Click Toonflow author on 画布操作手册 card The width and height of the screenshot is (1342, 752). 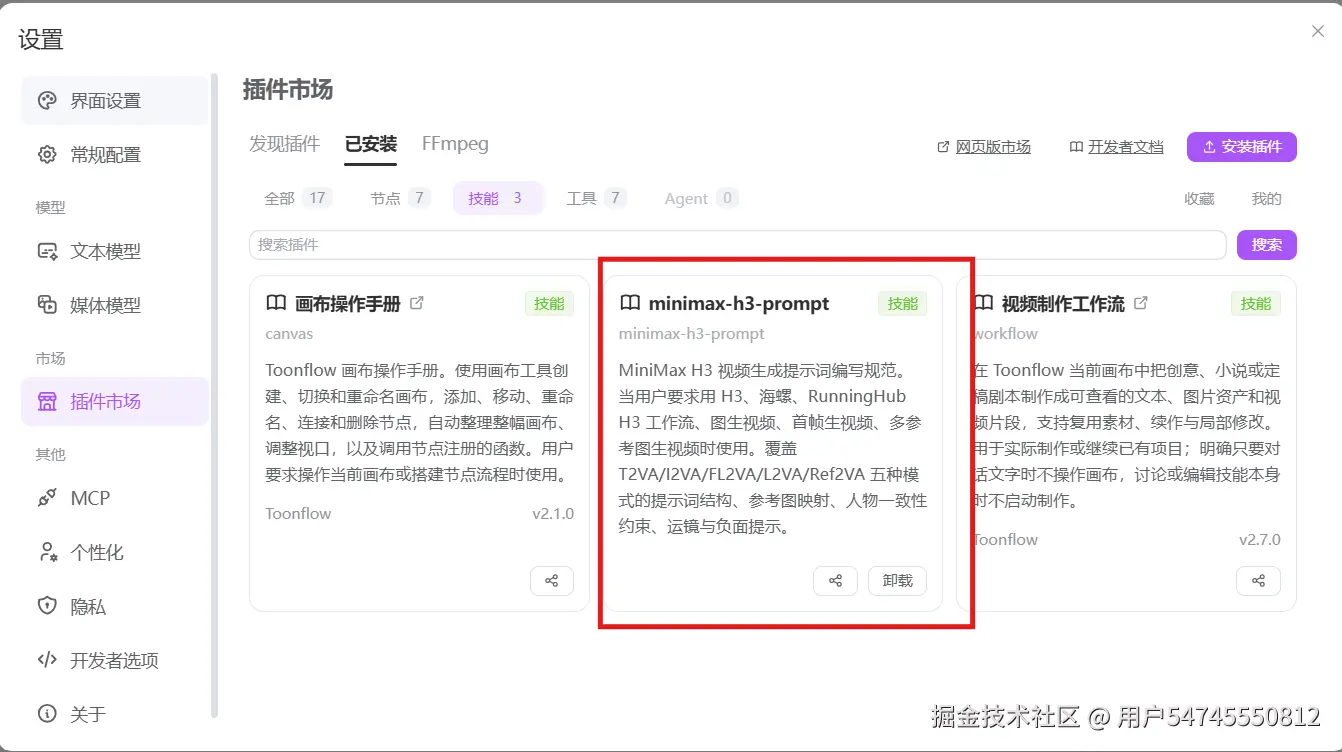[x=298, y=514]
